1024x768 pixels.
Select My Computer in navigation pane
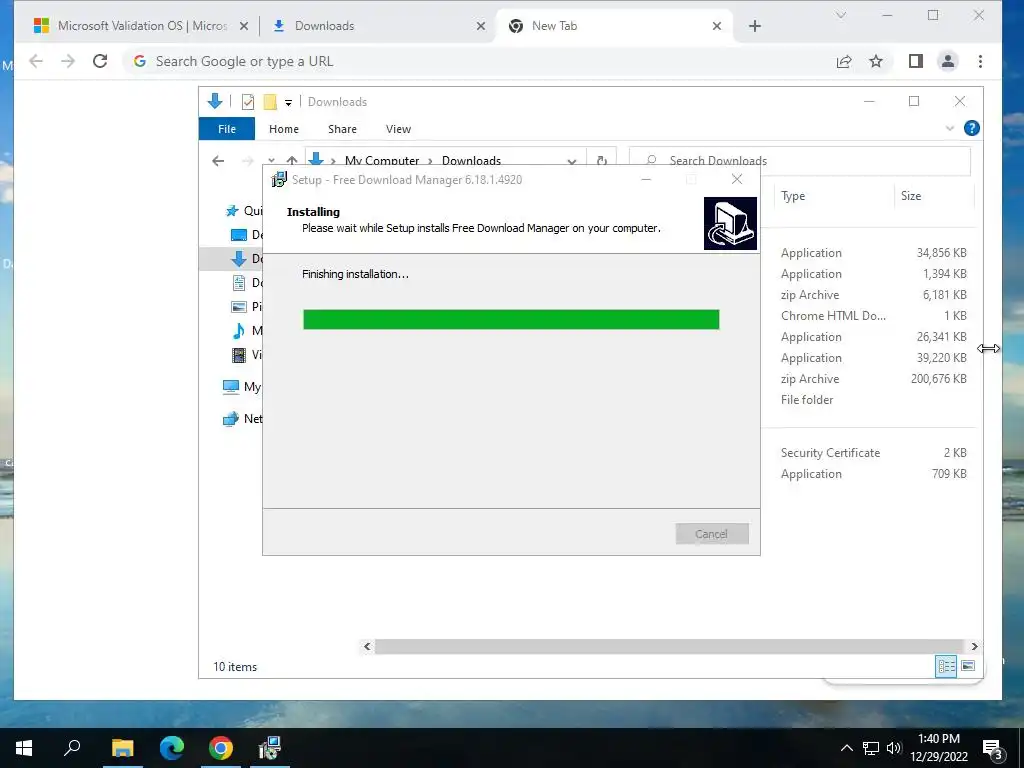click(x=242, y=387)
